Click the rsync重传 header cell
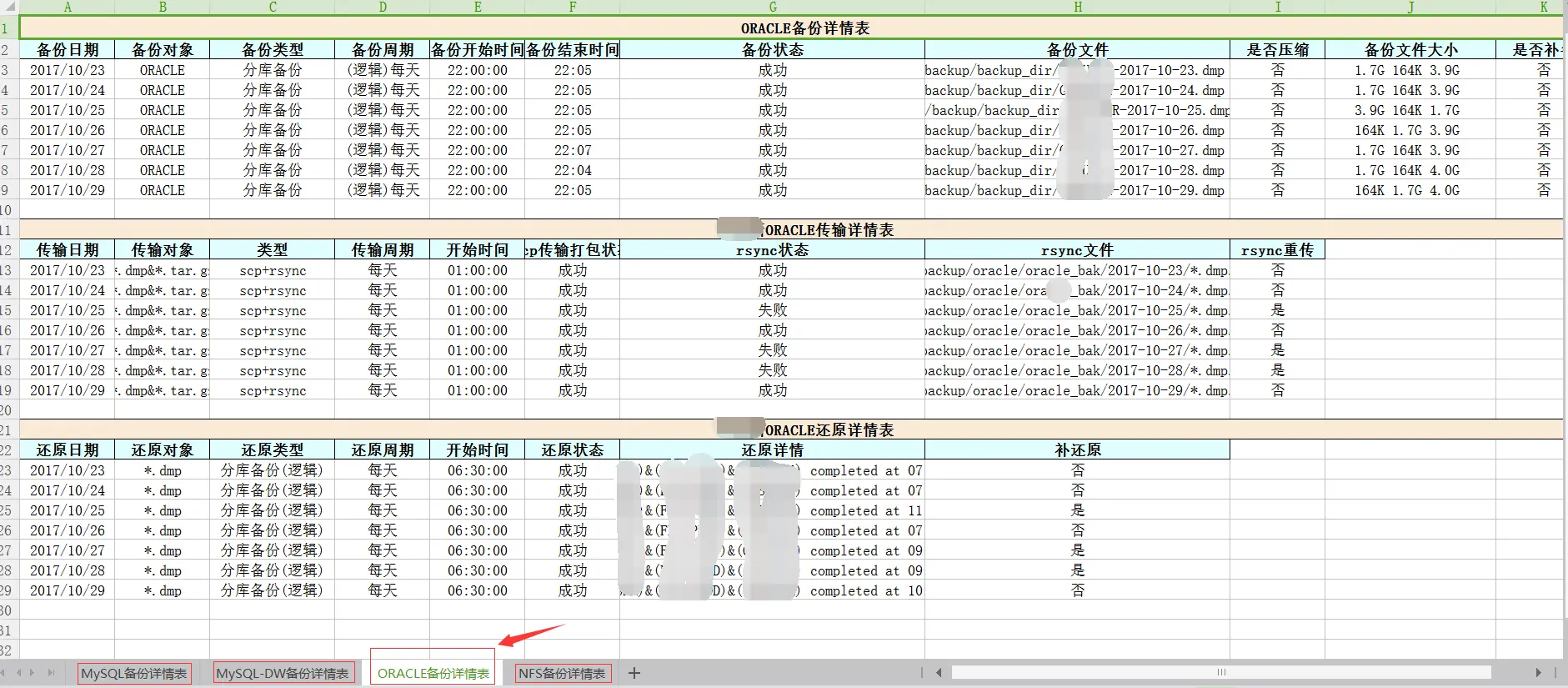The height and width of the screenshot is (688, 1568). click(1278, 249)
